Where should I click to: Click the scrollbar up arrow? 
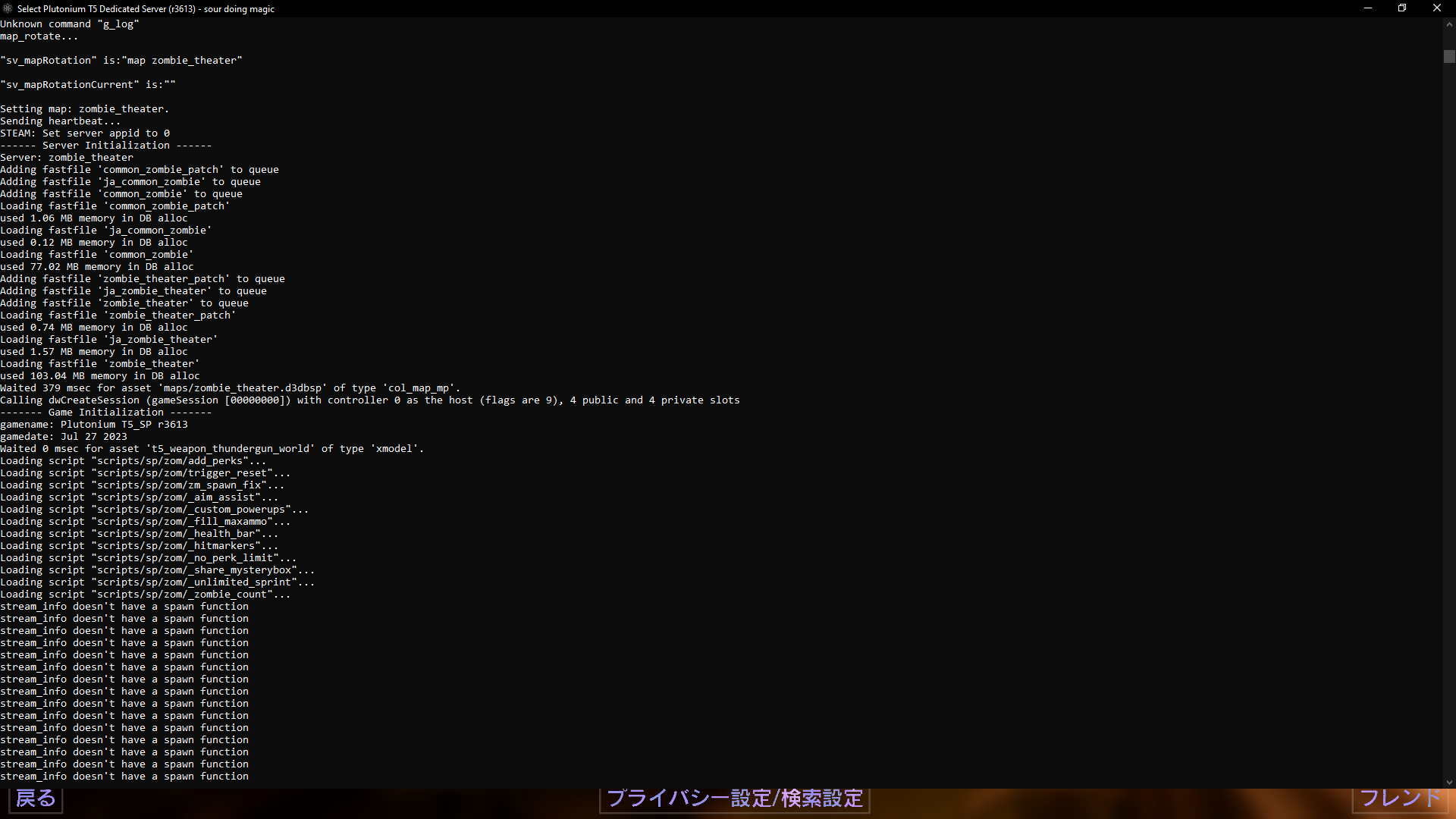click(1449, 24)
